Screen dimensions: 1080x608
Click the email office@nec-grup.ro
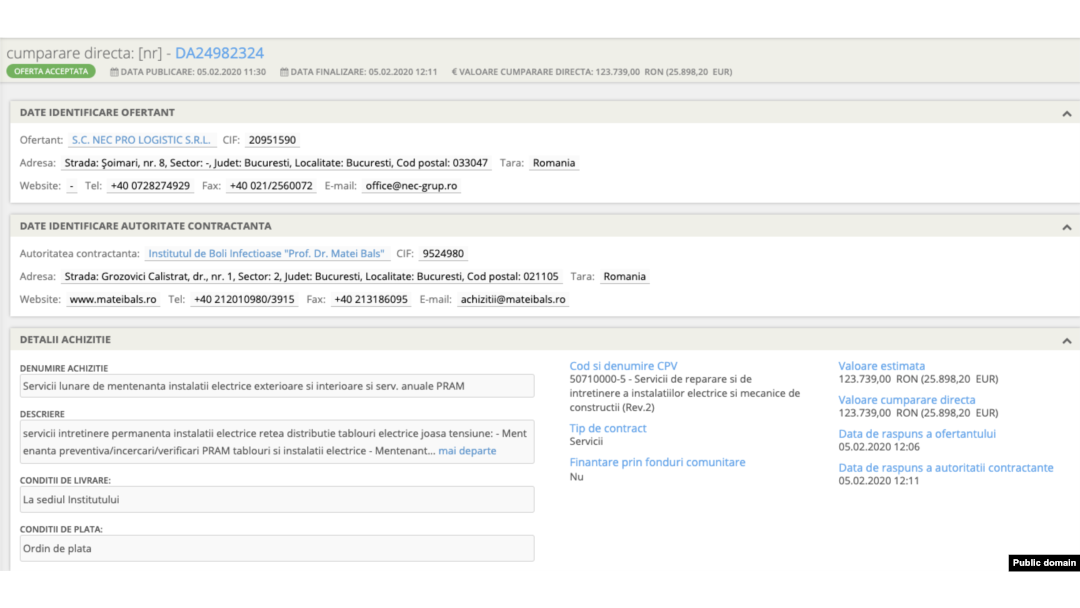(x=411, y=186)
